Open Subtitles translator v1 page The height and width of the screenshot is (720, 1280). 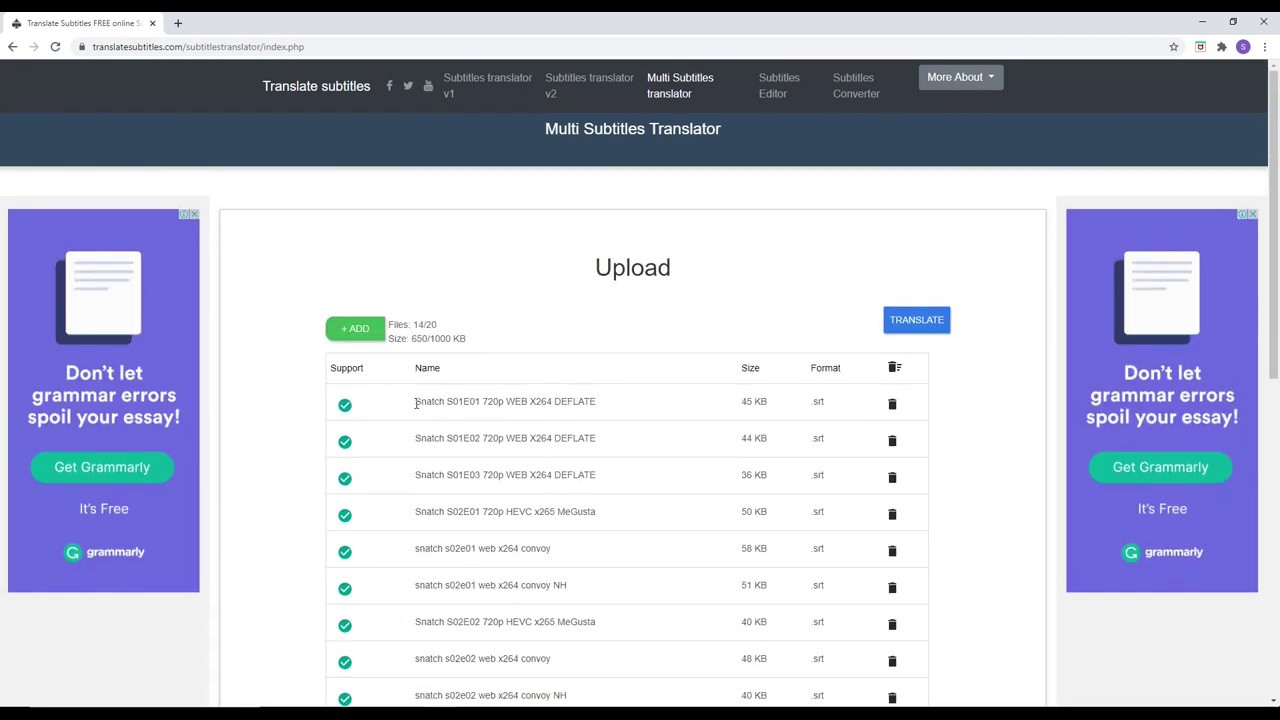[487, 86]
